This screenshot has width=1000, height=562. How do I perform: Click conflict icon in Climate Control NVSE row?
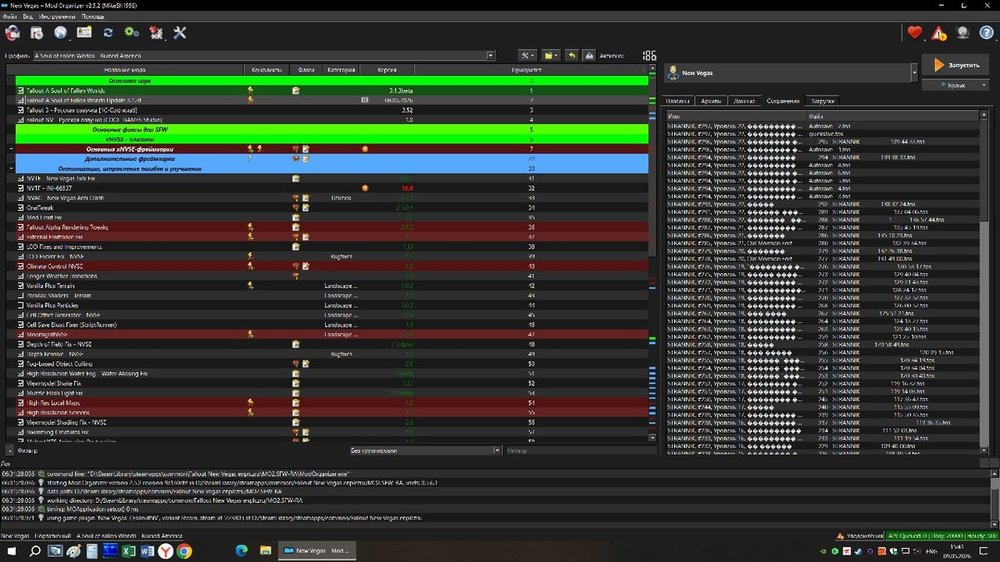click(250, 266)
